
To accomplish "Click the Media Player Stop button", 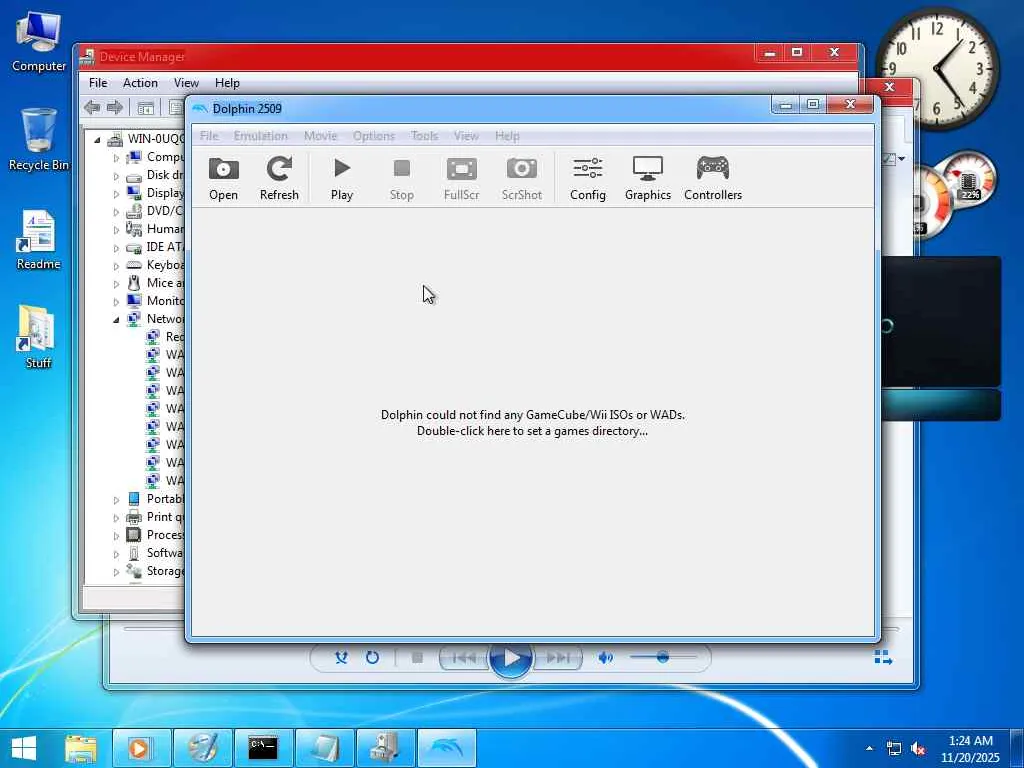I will (417, 658).
